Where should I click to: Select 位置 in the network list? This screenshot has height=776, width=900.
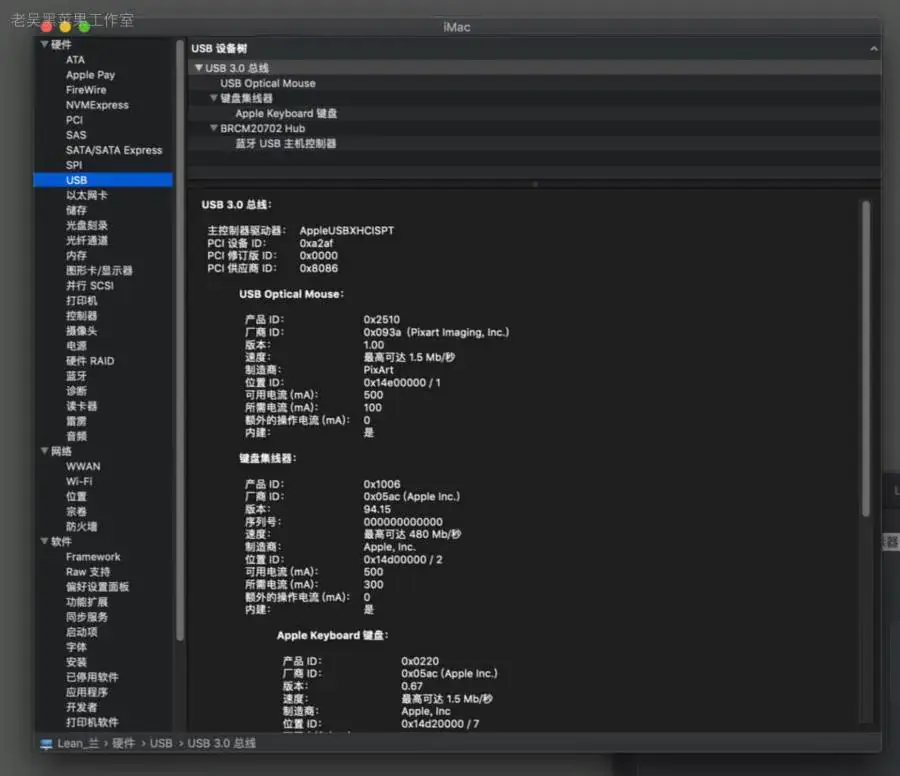tap(76, 496)
